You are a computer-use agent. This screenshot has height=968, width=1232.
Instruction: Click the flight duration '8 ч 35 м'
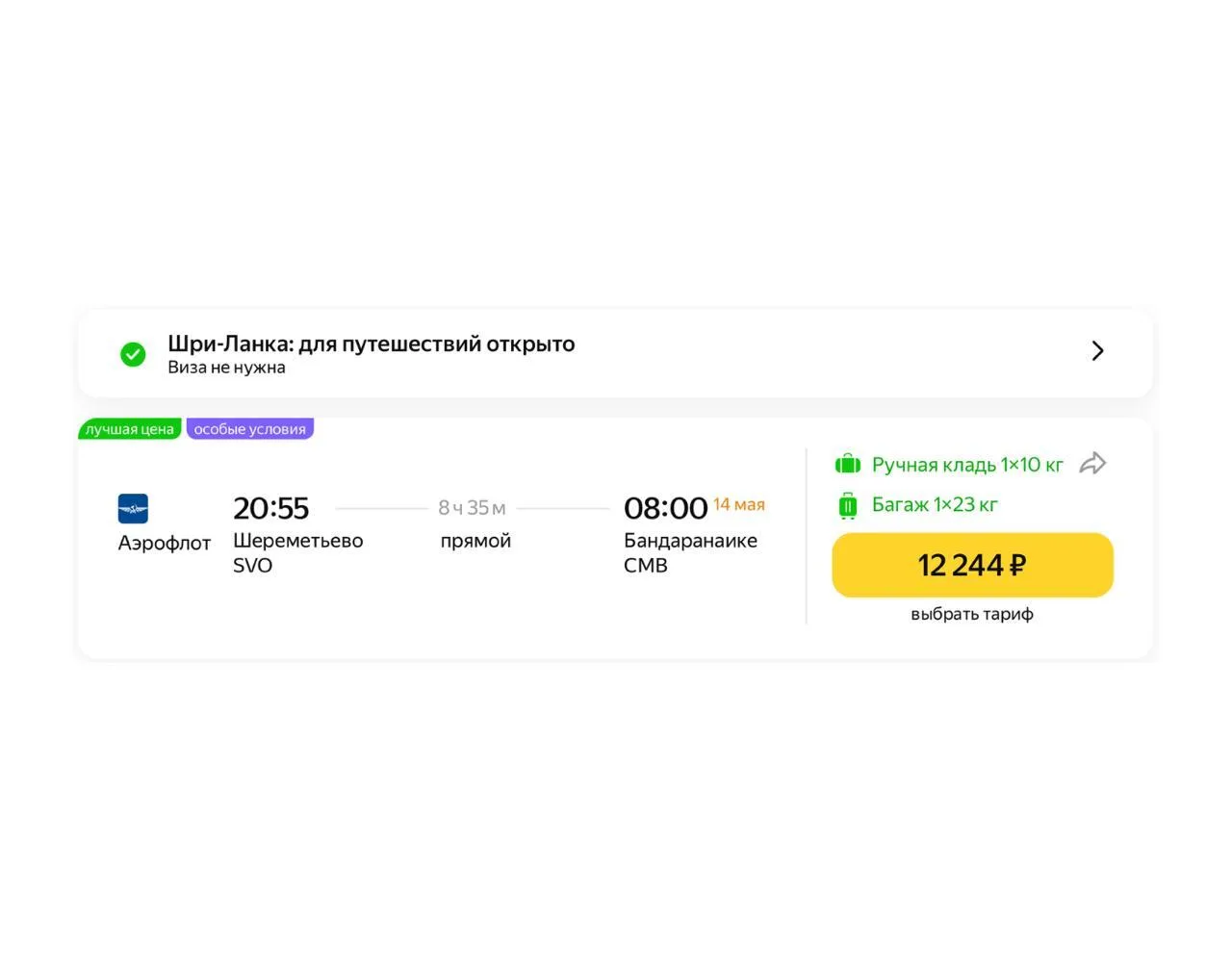pos(472,507)
